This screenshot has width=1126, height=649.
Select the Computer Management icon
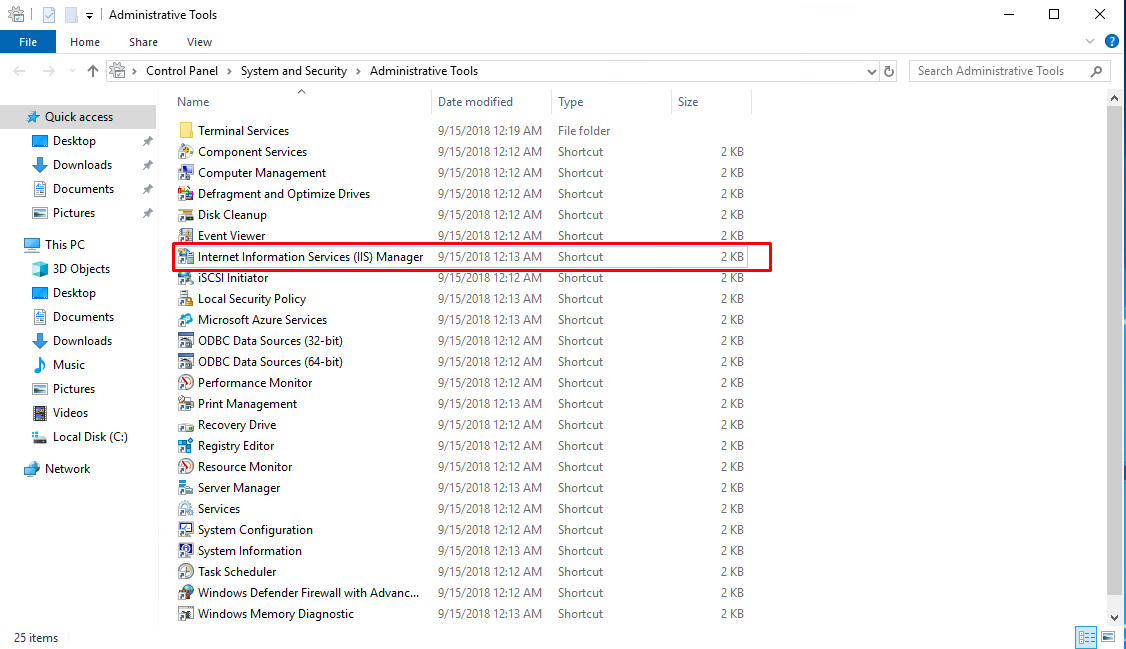[185, 172]
